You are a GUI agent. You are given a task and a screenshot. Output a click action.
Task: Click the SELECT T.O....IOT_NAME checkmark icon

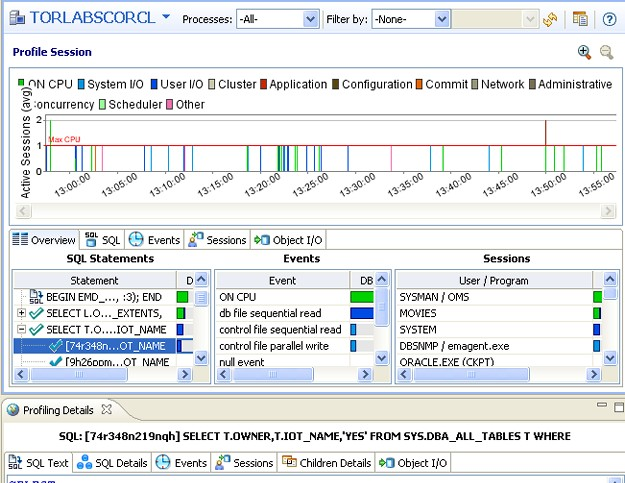(x=36, y=330)
